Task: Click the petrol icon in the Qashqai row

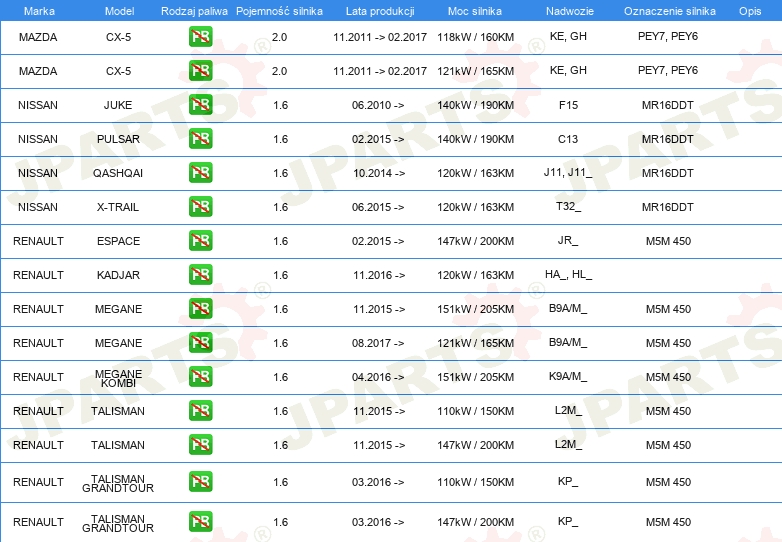Action: (x=200, y=173)
